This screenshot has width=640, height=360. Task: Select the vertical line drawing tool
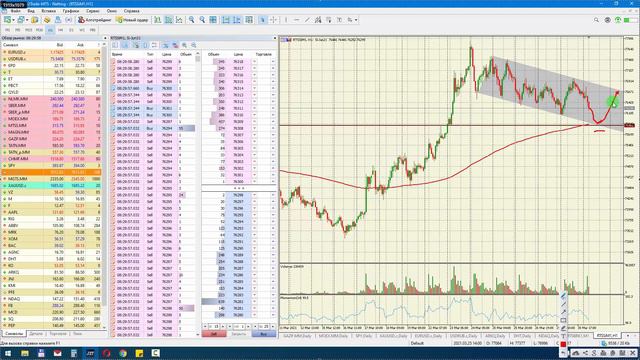click(286, 20)
